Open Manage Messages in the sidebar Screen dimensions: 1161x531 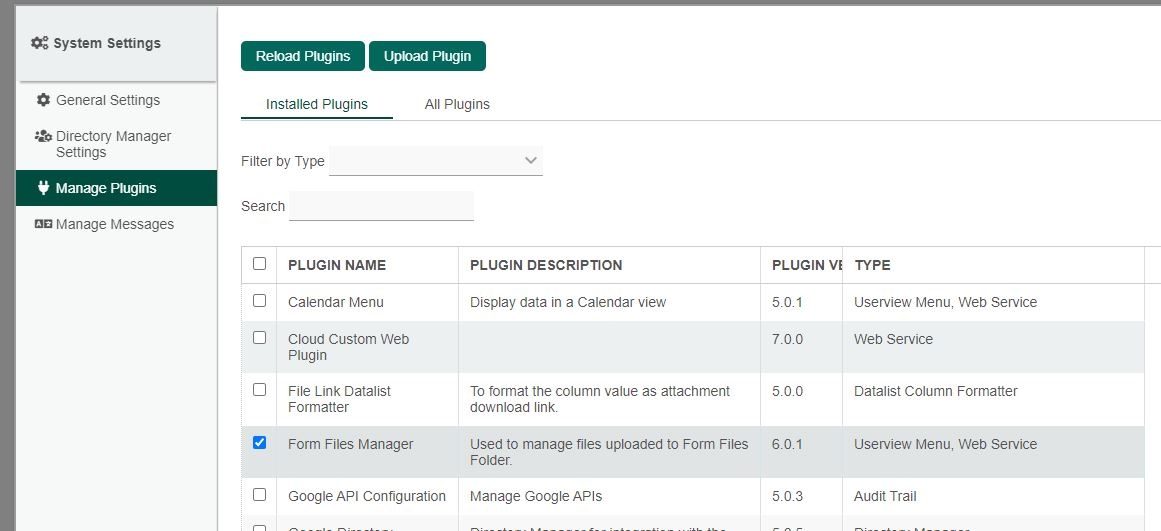(114, 224)
